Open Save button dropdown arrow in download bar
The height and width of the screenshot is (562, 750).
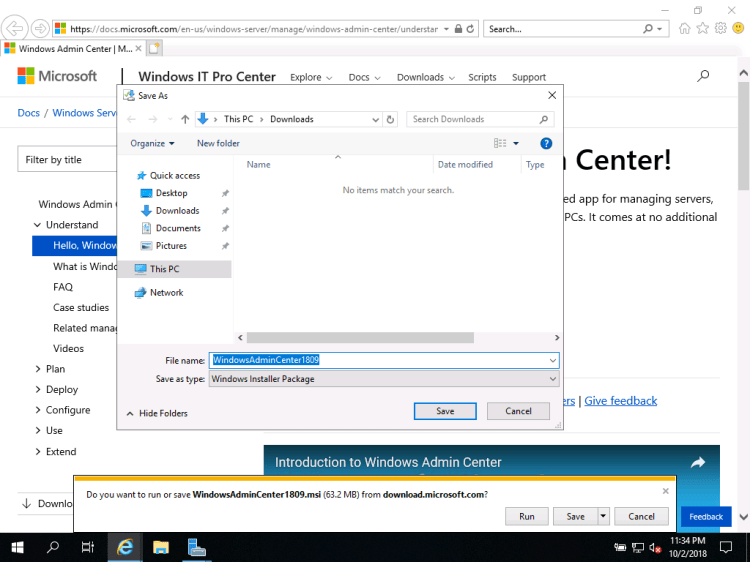coord(603,516)
